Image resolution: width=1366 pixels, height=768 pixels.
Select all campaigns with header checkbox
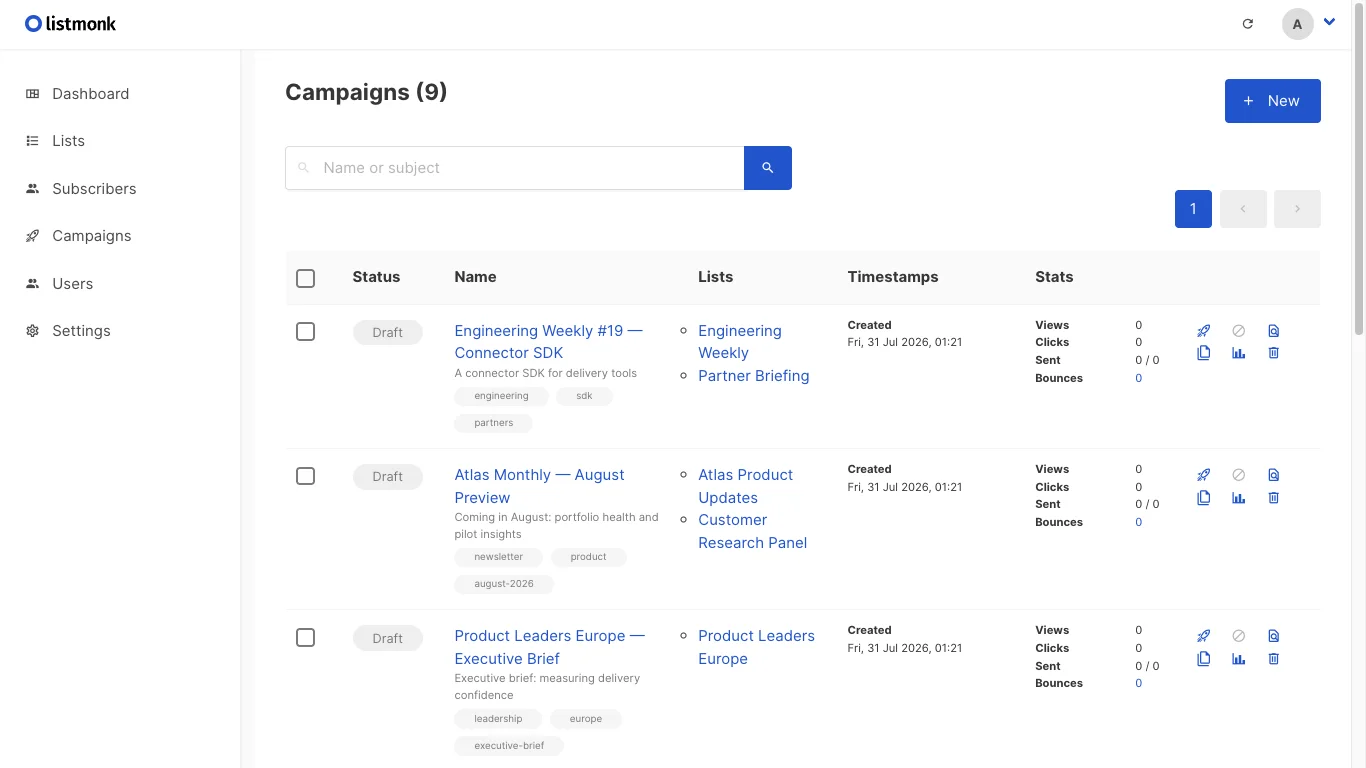pyautogui.click(x=306, y=278)
